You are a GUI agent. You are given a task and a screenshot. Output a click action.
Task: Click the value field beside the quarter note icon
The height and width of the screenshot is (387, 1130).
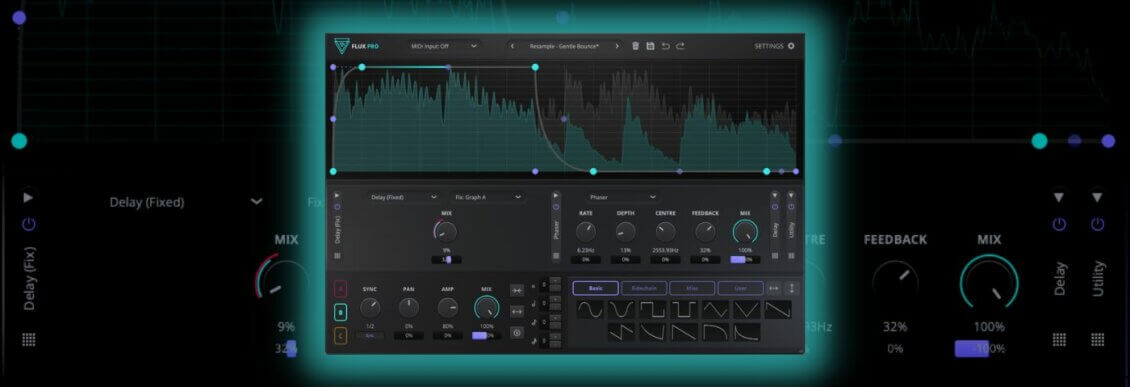coord(544,303)
